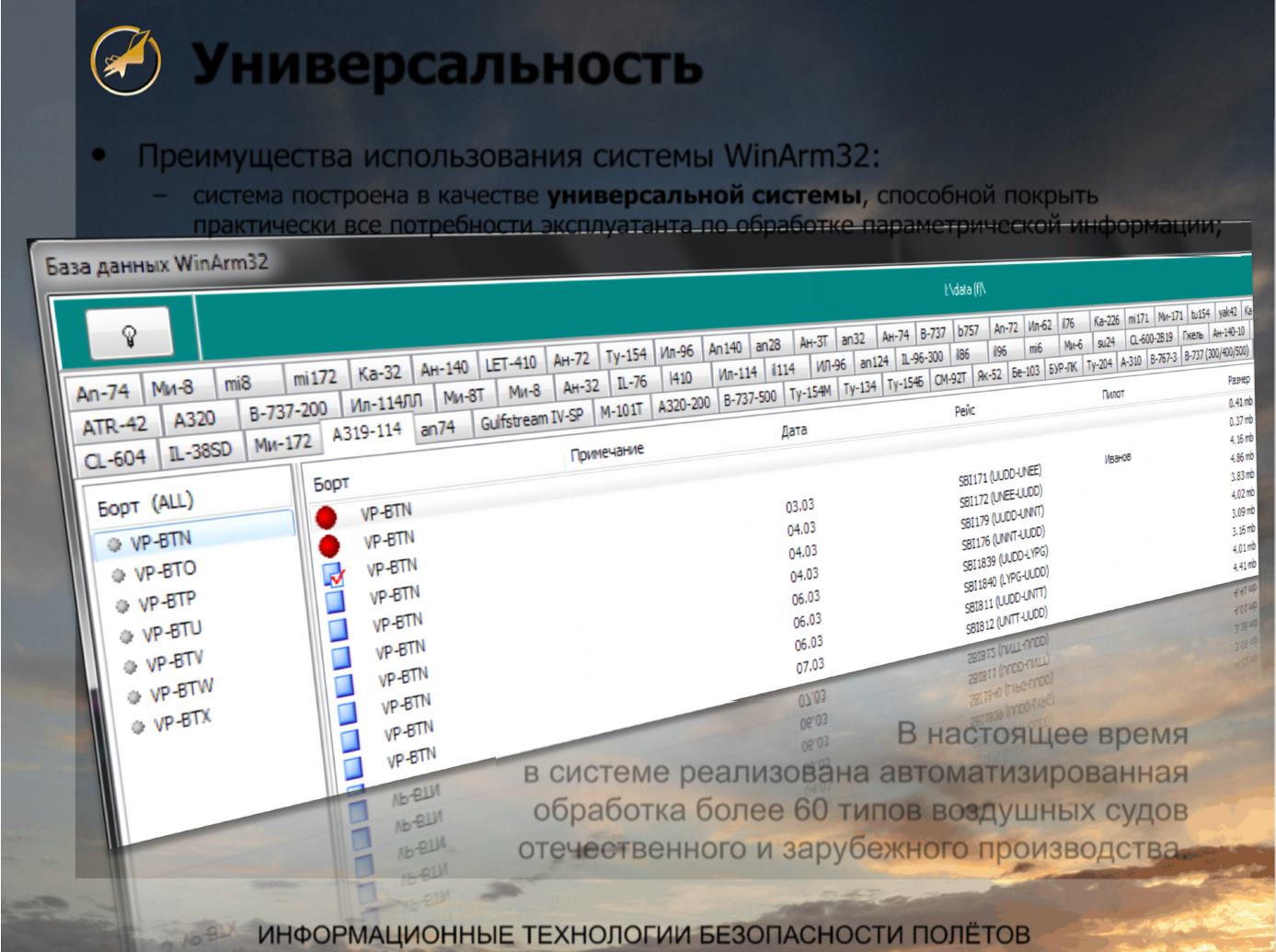Tick the checkbox on the SBI1840 row

(x=341, y=658)
